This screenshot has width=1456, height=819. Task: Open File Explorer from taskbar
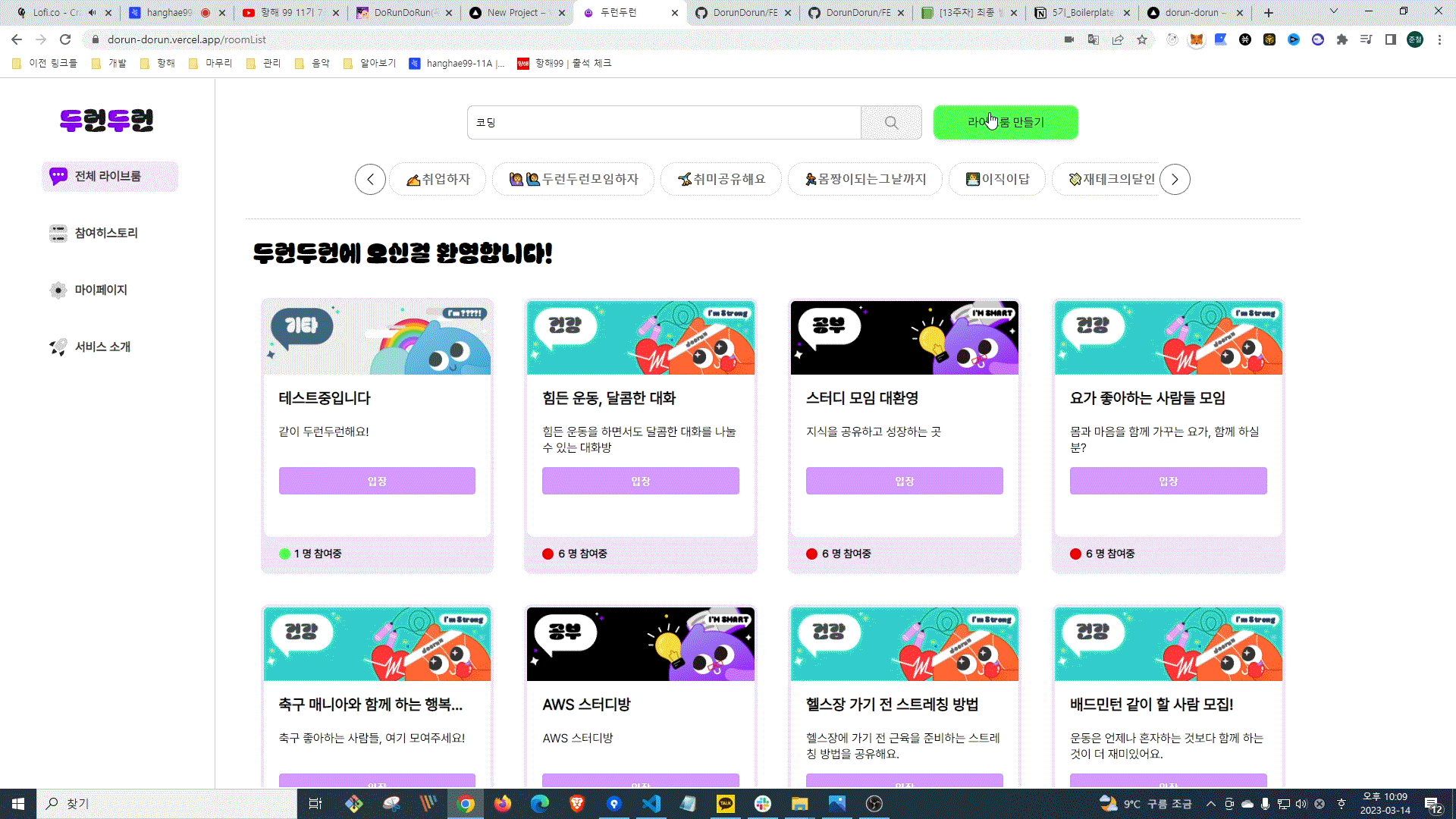coord(799,804)
